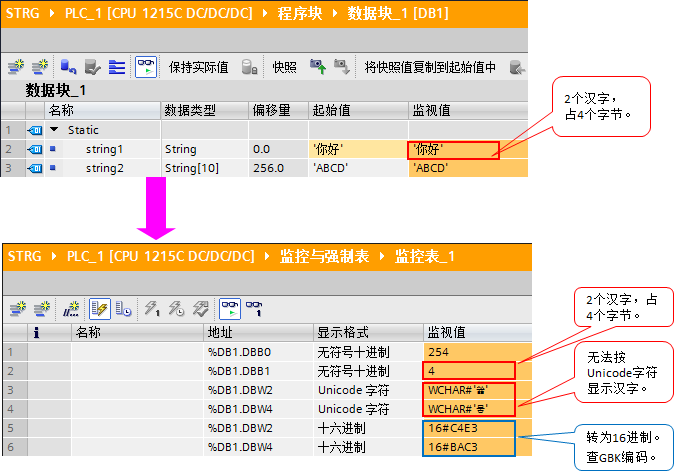675x474 pixels.
Task: Click monitor value 16#BAC3
Action: pyautogui.click(x=478, y=447)
